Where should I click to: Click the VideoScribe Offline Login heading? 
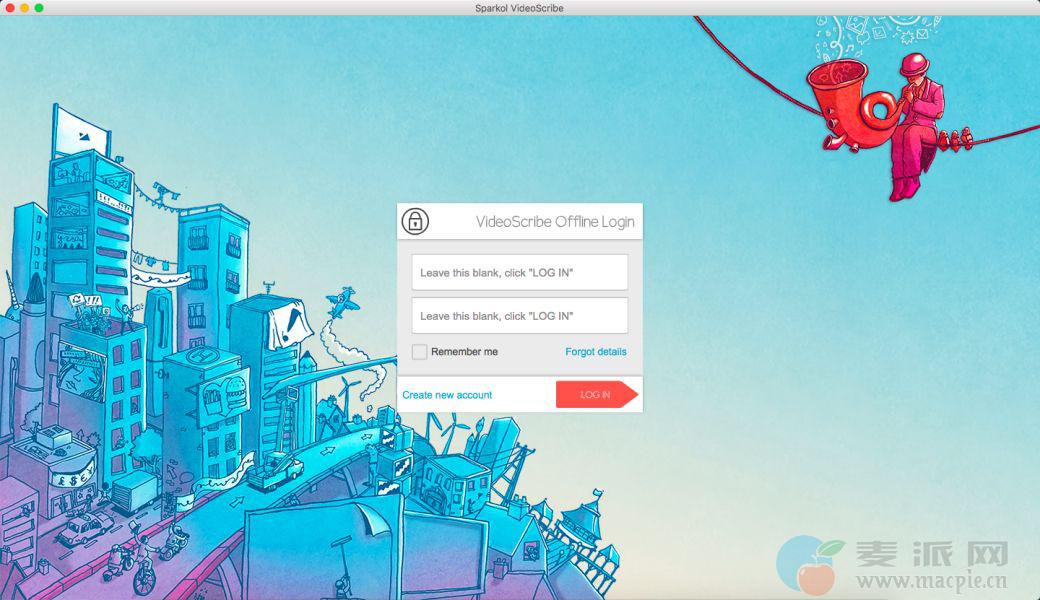click(554, 222)
